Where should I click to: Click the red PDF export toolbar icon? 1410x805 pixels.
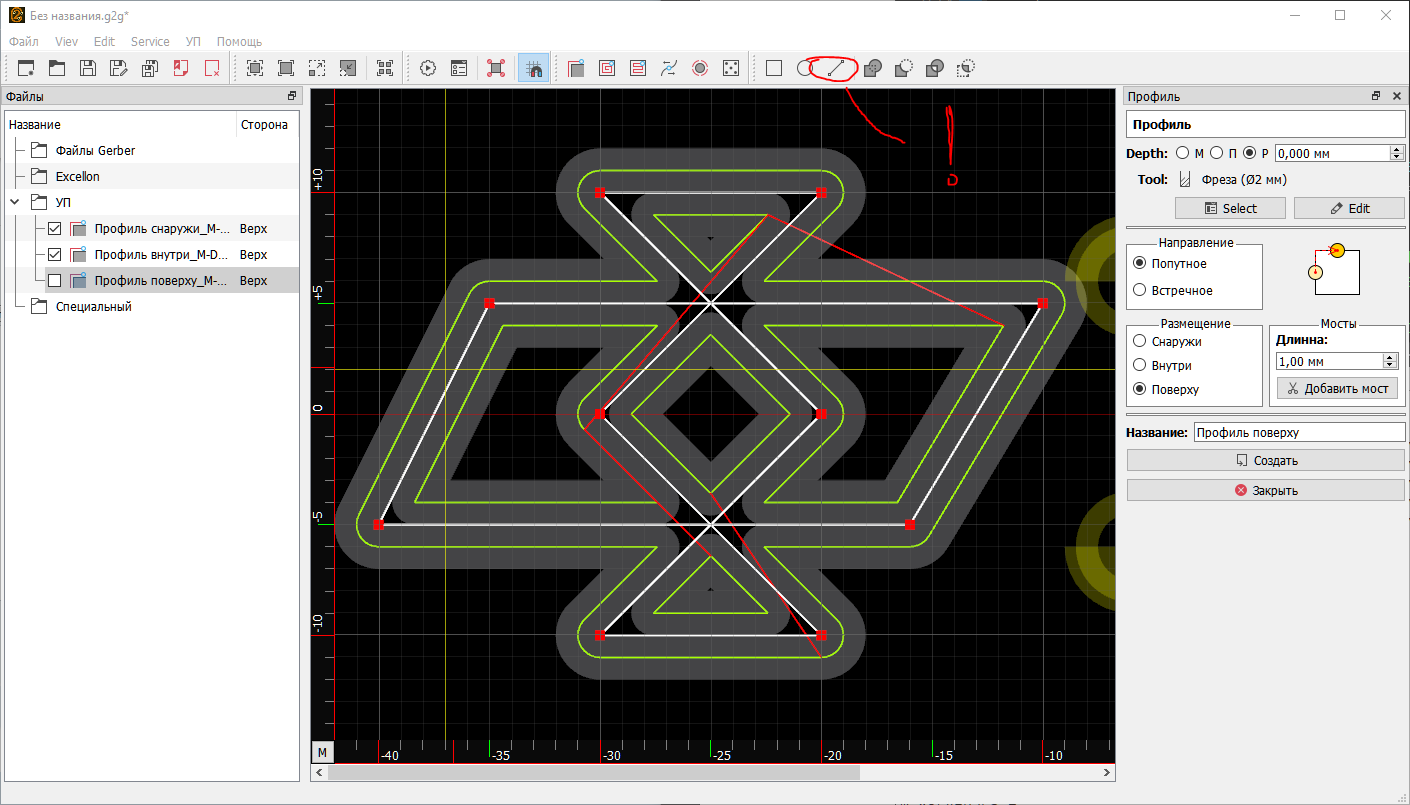tap(181, 68)
